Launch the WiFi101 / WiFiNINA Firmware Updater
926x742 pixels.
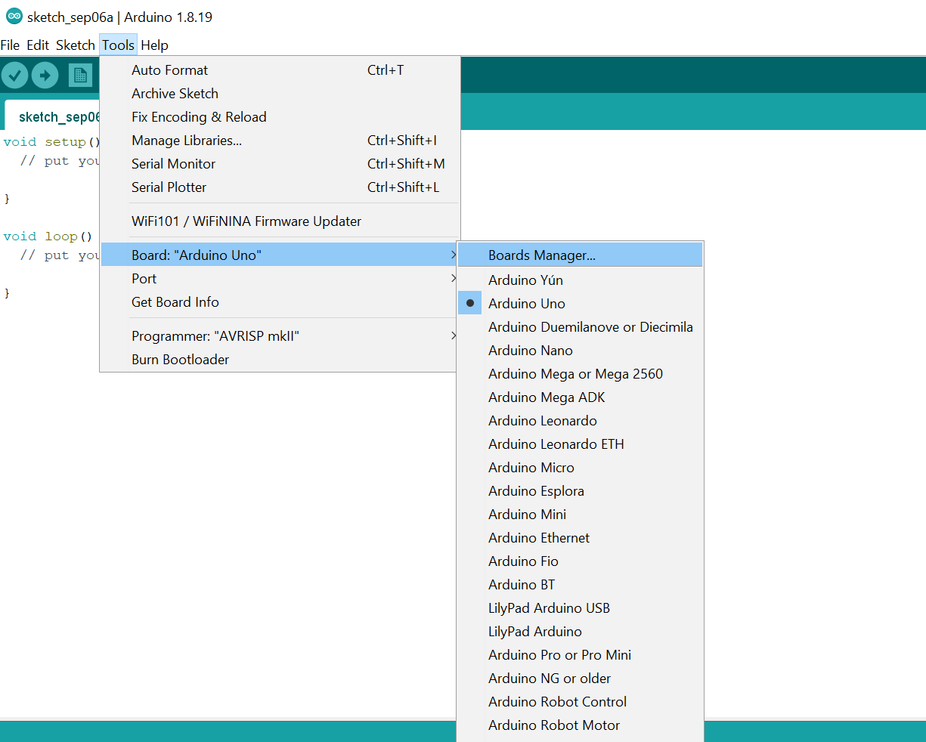click(x=235, y=221)
